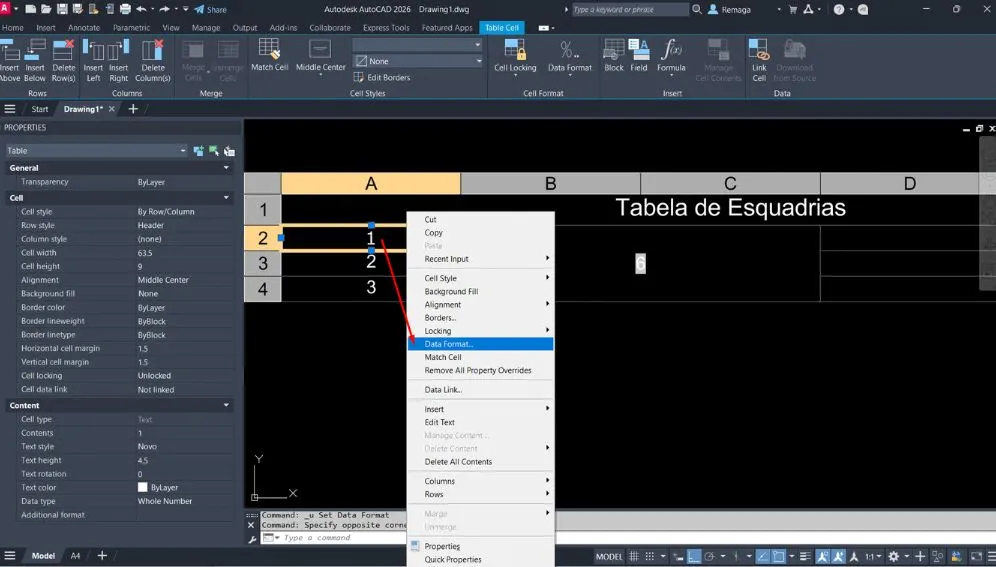
Task: Click the command line wrench customize icon
Action: coord(252,538)
